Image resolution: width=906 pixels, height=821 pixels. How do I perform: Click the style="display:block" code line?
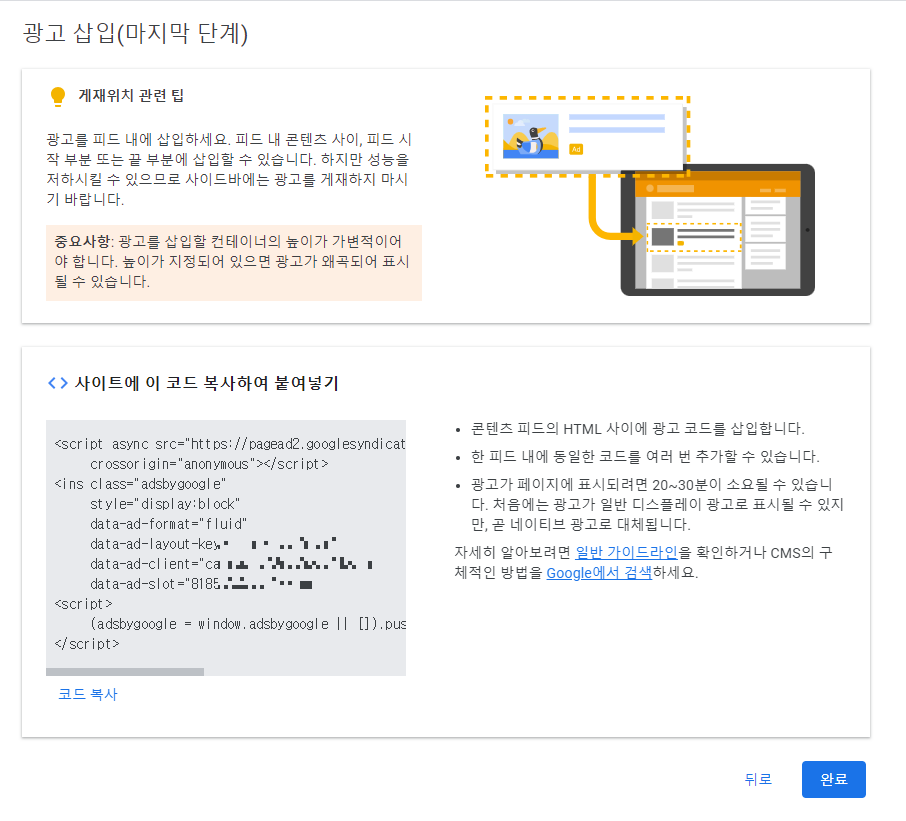click(165, 504)
